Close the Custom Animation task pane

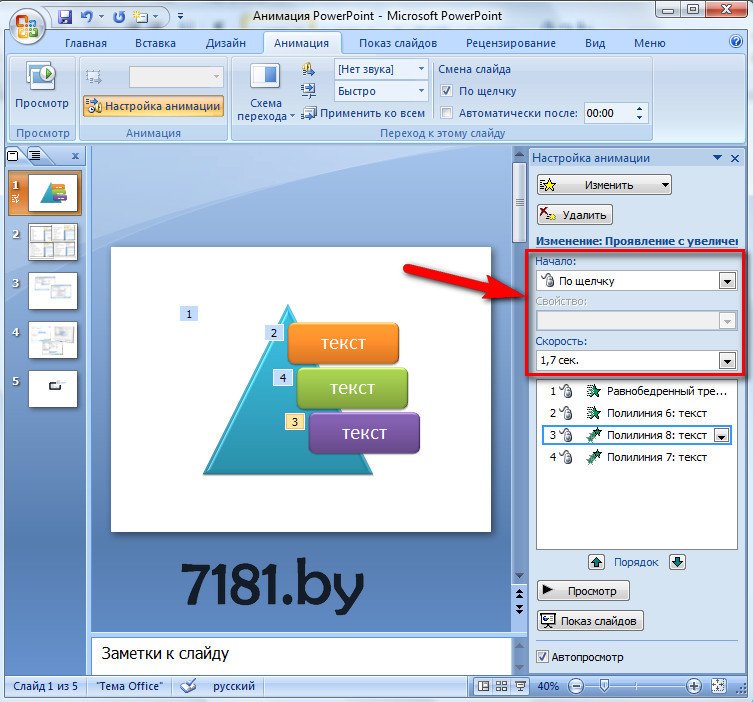[x=734, y=158]
